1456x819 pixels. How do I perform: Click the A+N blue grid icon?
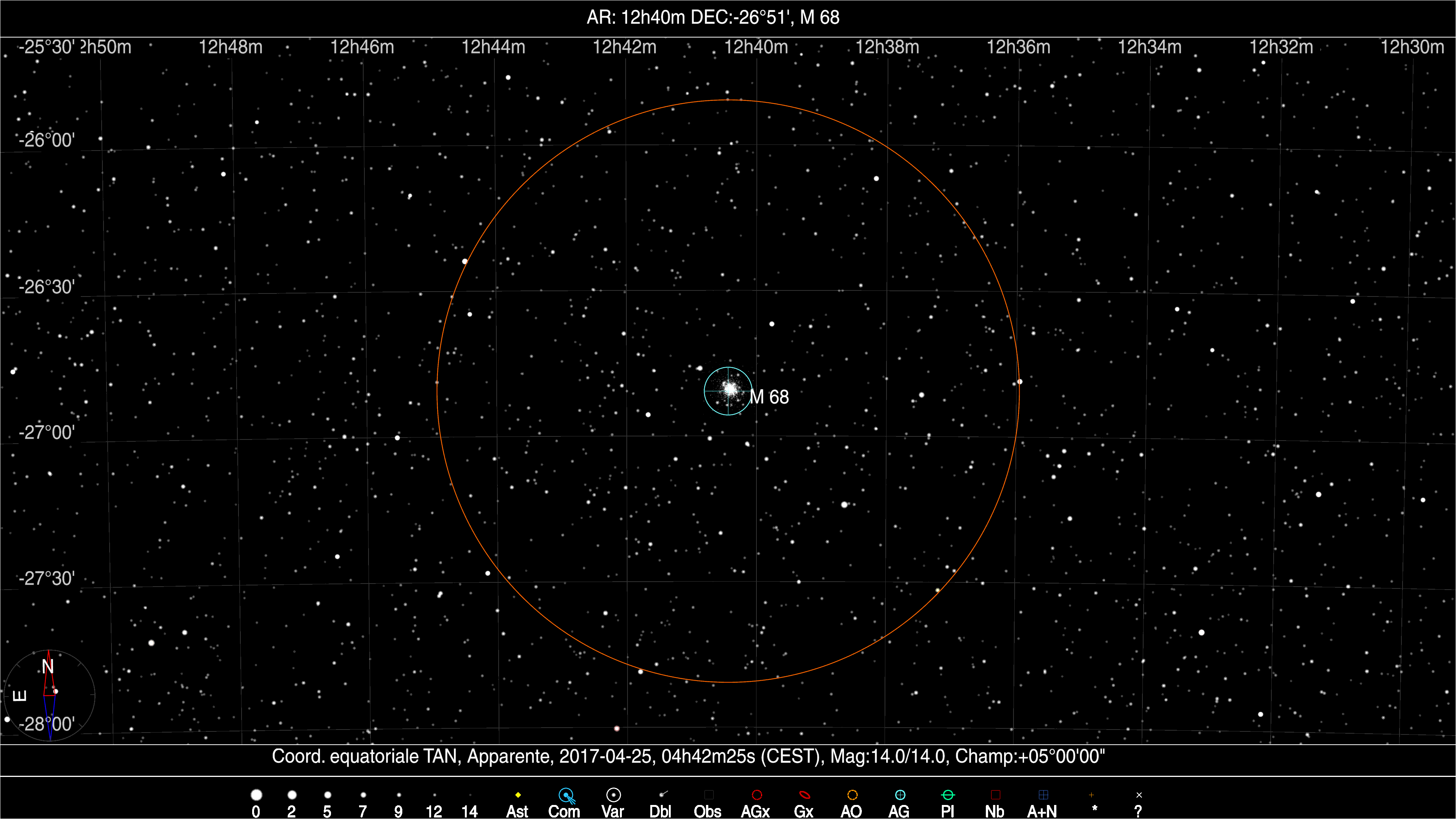pos(1043,795)
